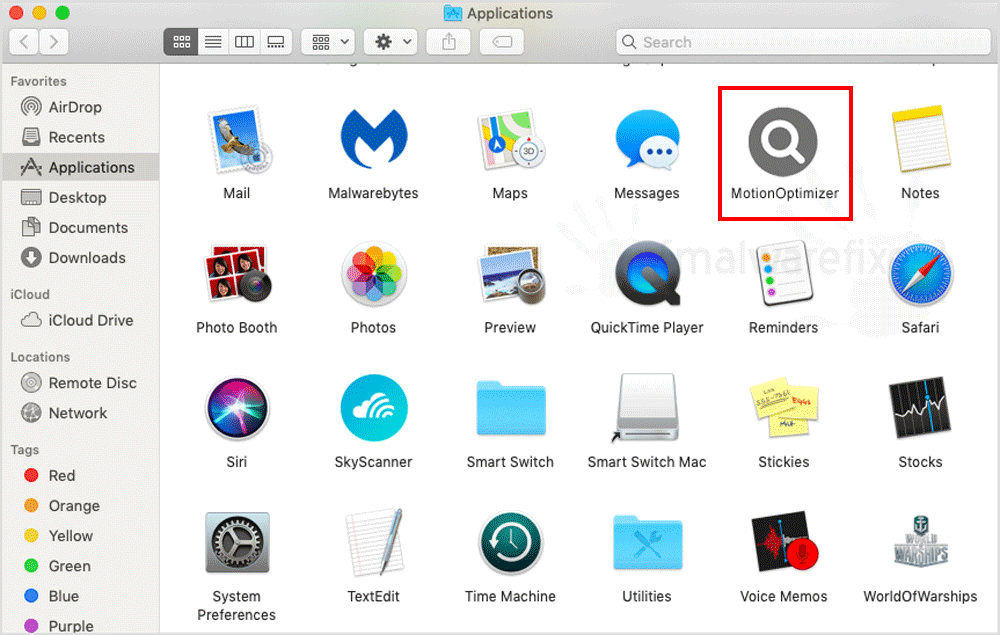Select the Stickies app icon
The height and width of the screenshot is (635, 1000).
pos(784,408)
